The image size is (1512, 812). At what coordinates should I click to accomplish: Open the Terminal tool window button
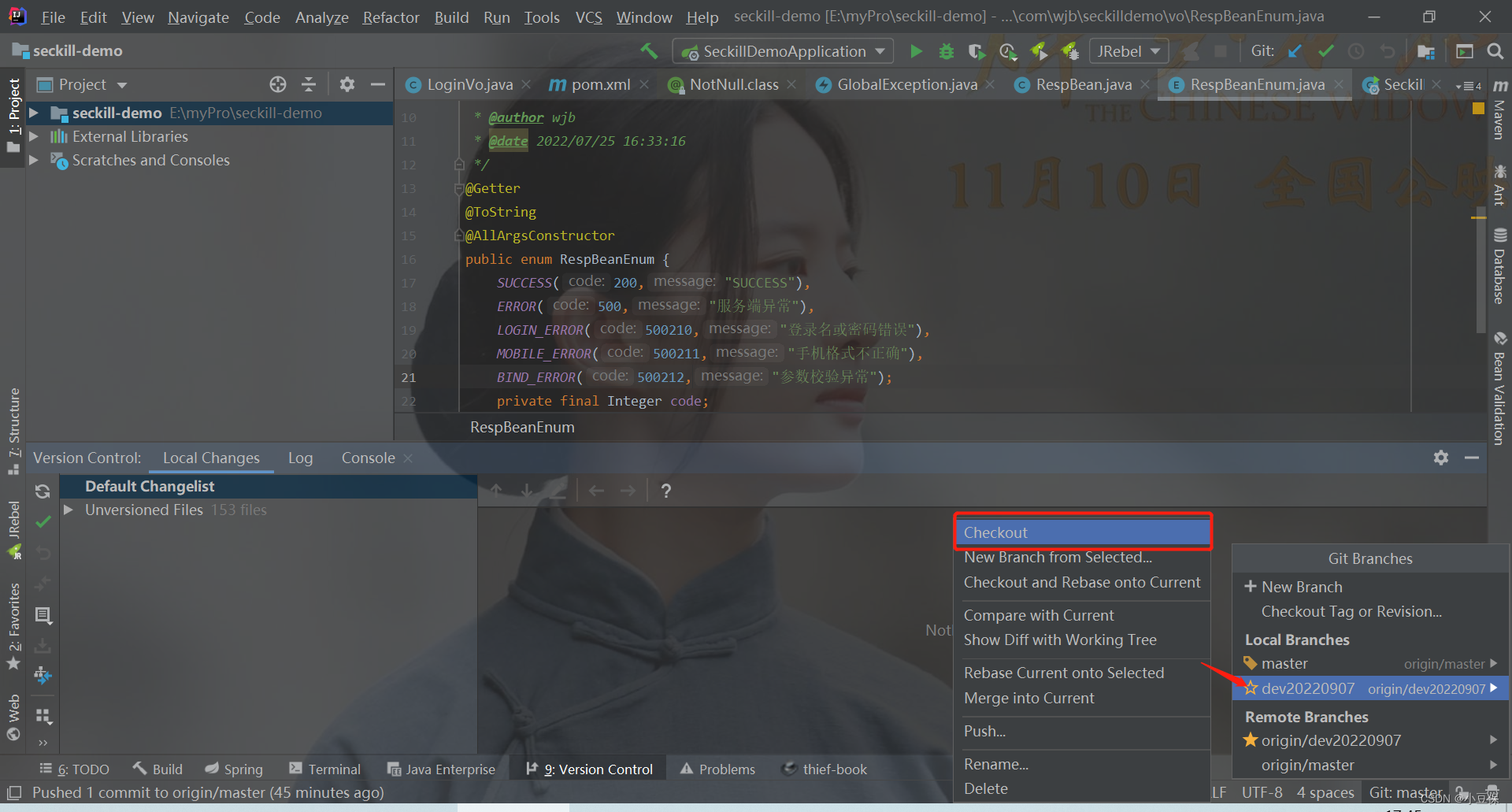324,769
